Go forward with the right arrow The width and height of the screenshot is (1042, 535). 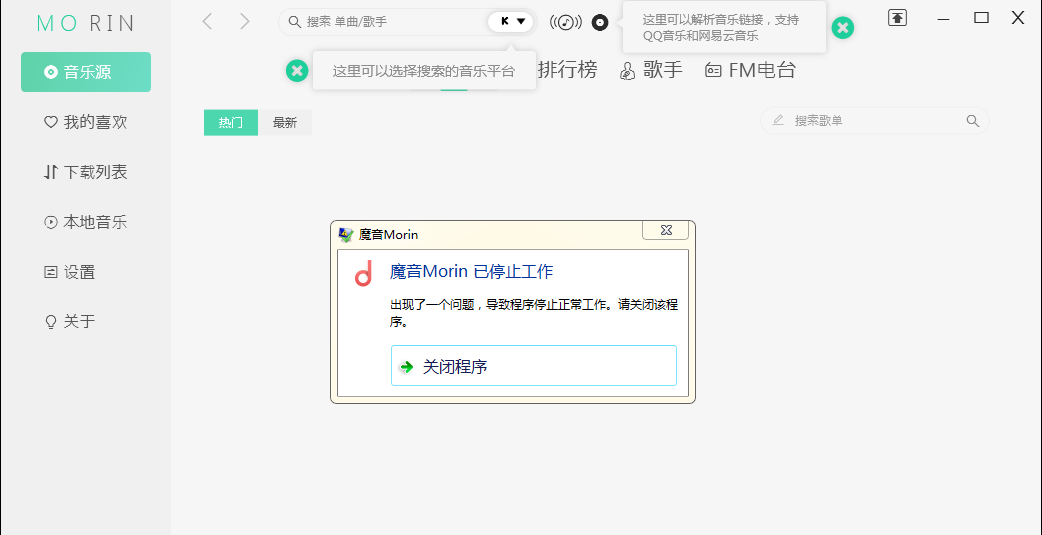(x=245, y=22)
